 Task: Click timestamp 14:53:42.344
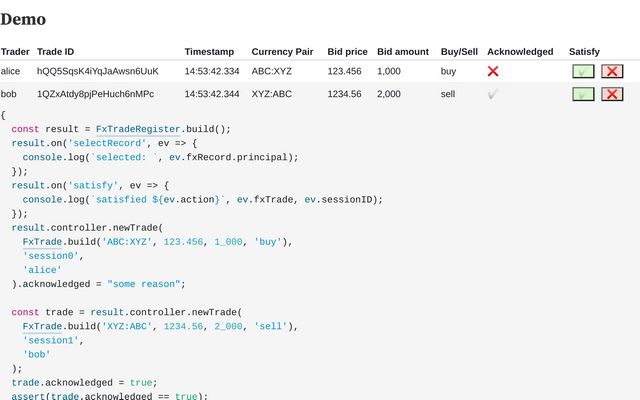(212, 94)
